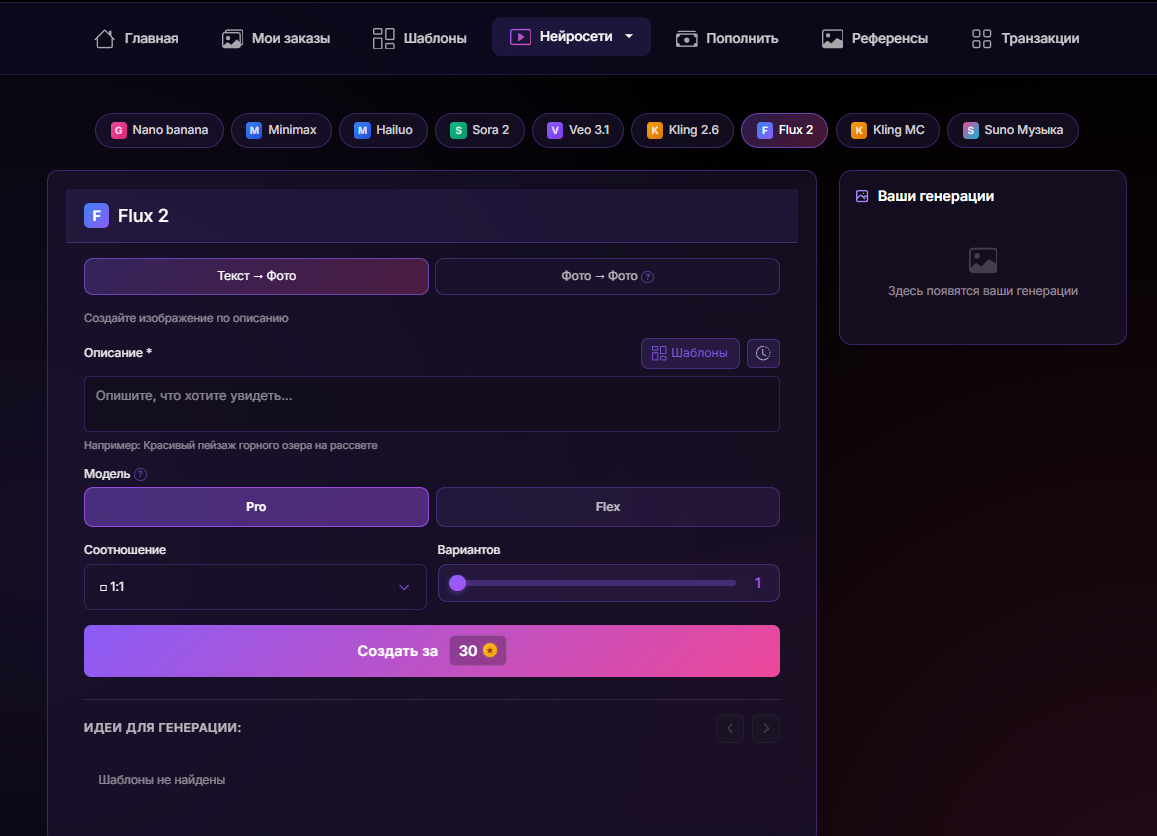Click the coin icon on Создать button
This screenshot has height=836, width=1157.
click(x=490, y=651)
